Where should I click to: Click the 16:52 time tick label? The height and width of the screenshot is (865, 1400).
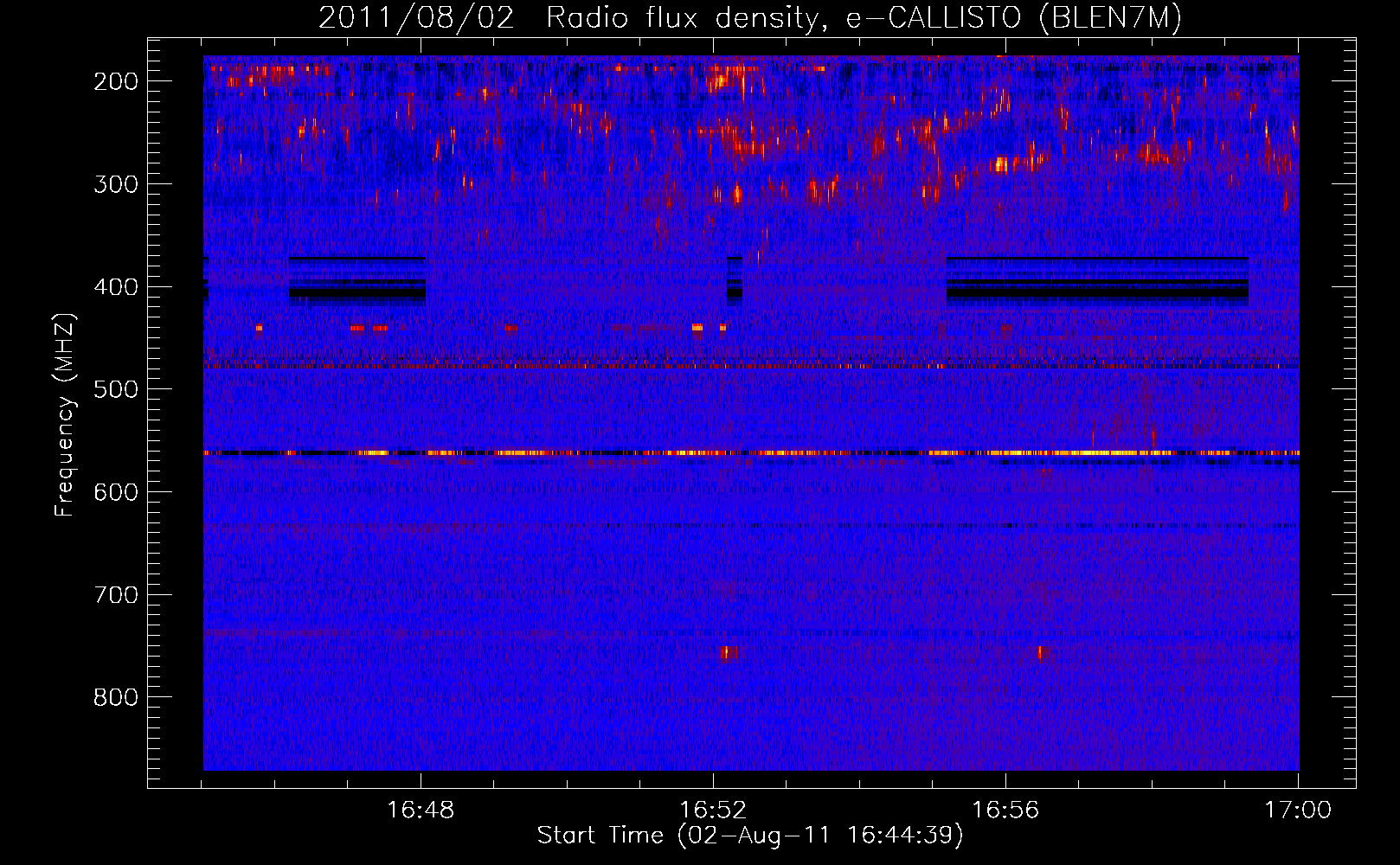[713, 811]
